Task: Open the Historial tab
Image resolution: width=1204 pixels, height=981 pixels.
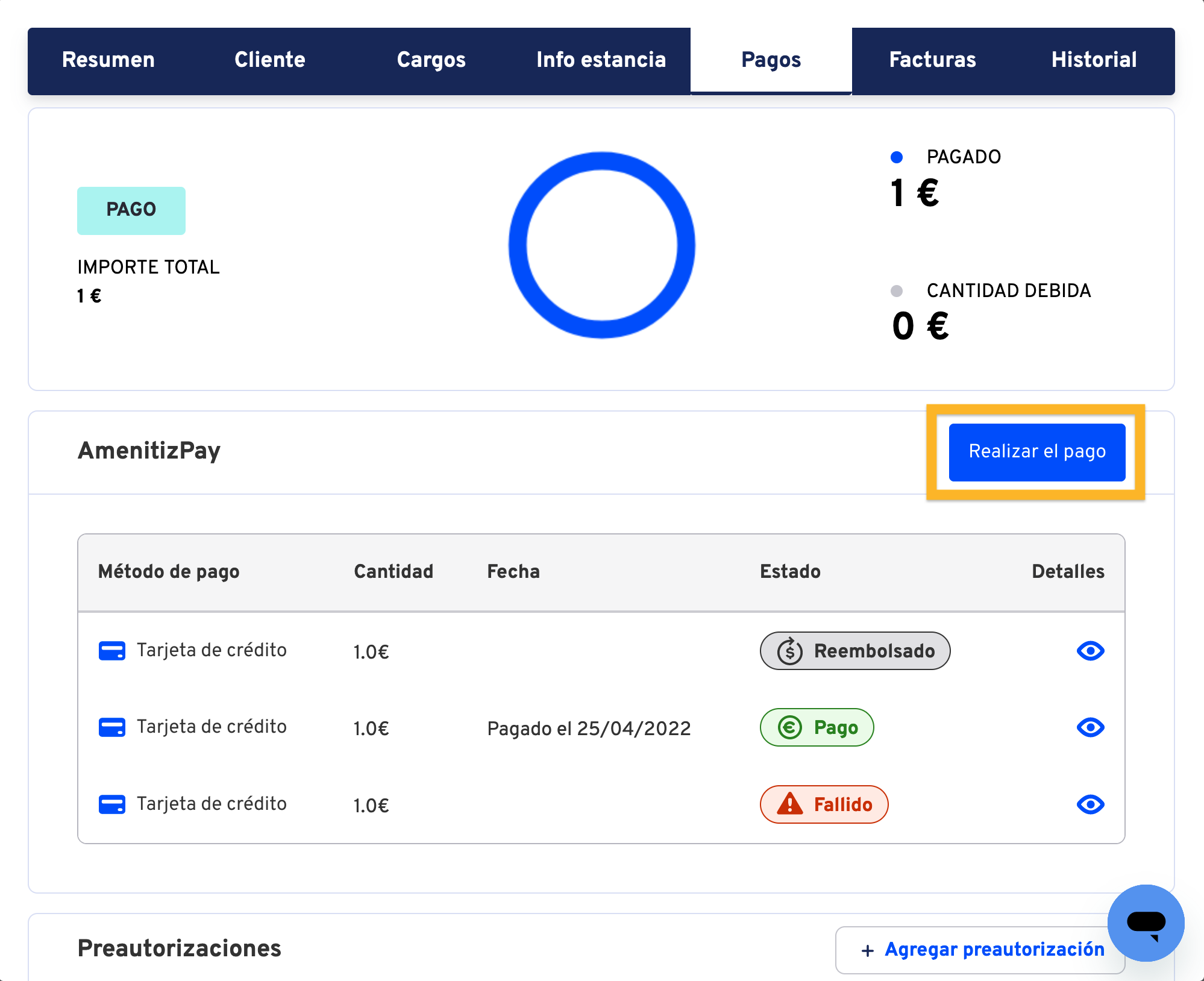Action: tap(1094, 60)
